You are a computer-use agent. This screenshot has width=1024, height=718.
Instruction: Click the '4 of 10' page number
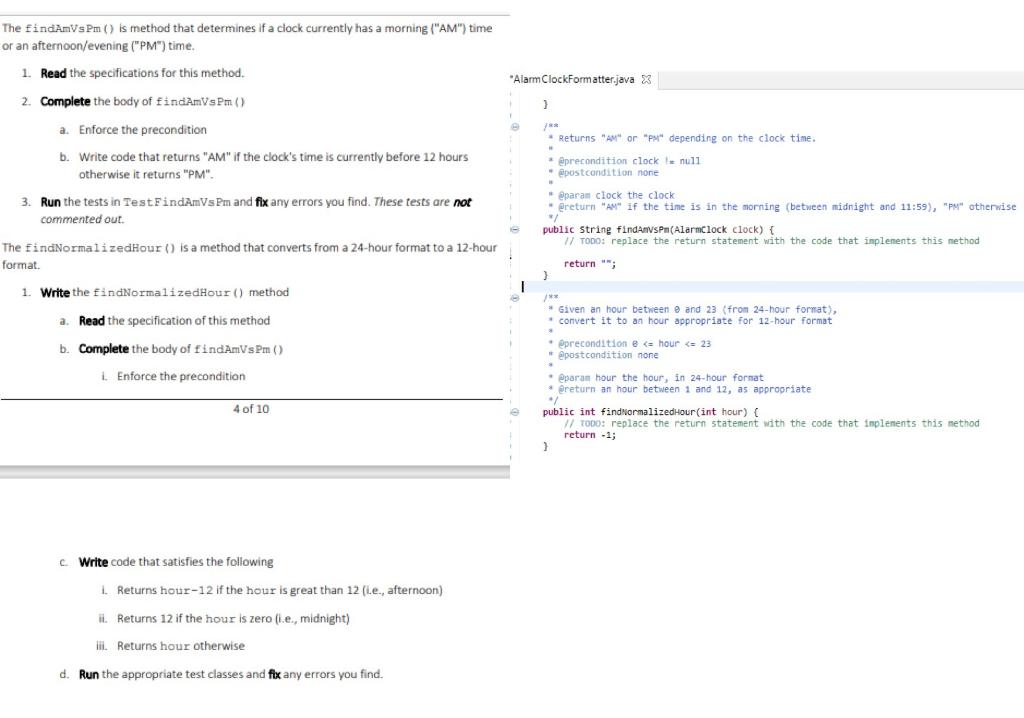click(251, 409)
